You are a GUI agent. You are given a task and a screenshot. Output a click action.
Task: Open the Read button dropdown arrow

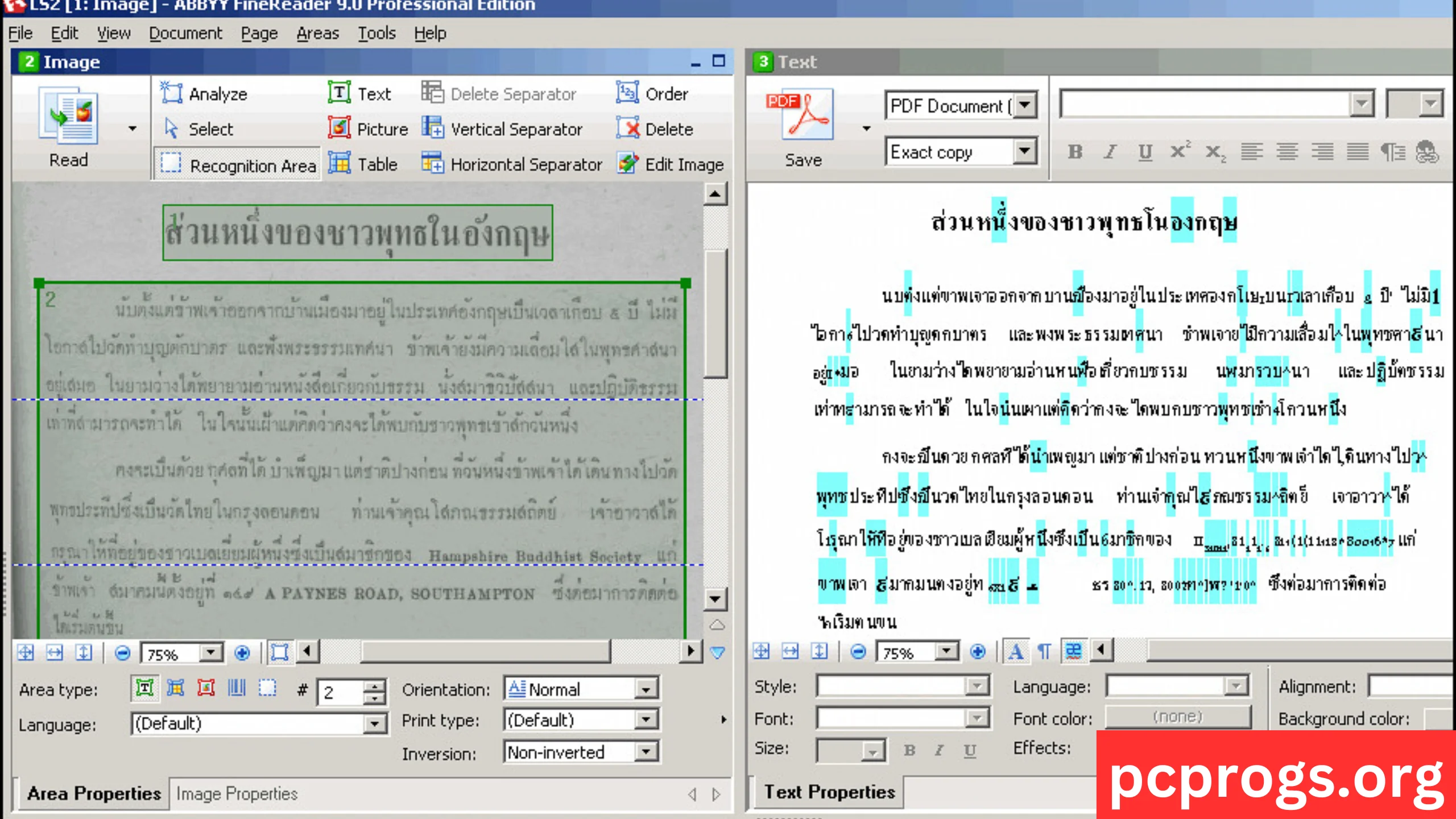click(133, 129)
